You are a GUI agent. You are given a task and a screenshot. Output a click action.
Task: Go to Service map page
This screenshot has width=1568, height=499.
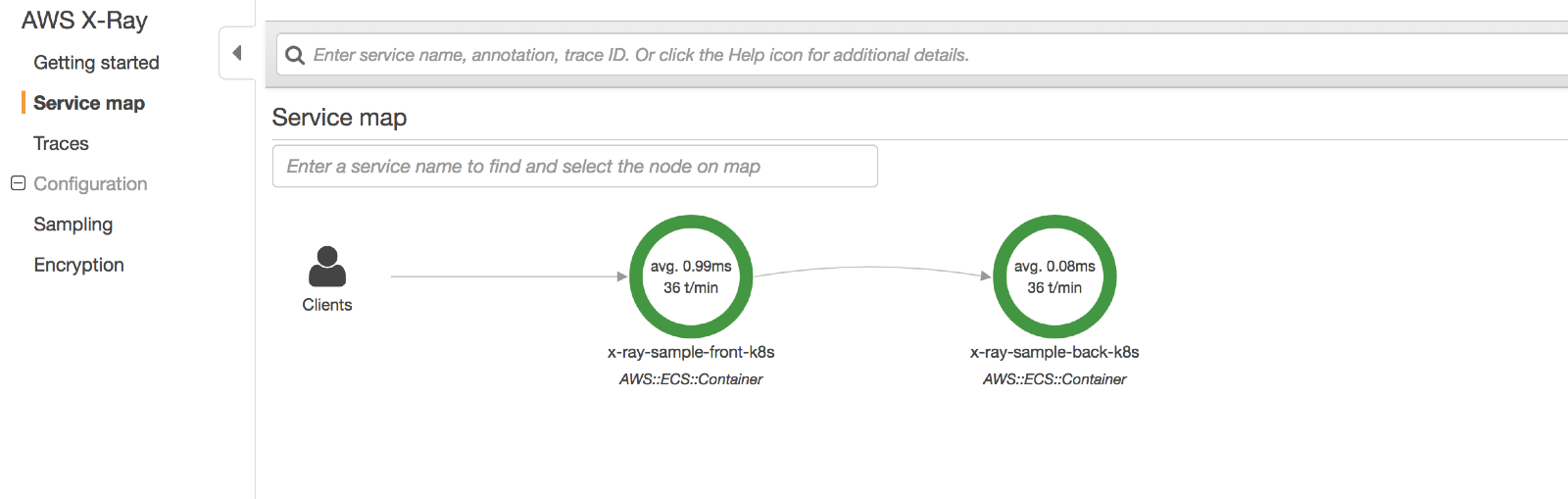tap(89, 103)
